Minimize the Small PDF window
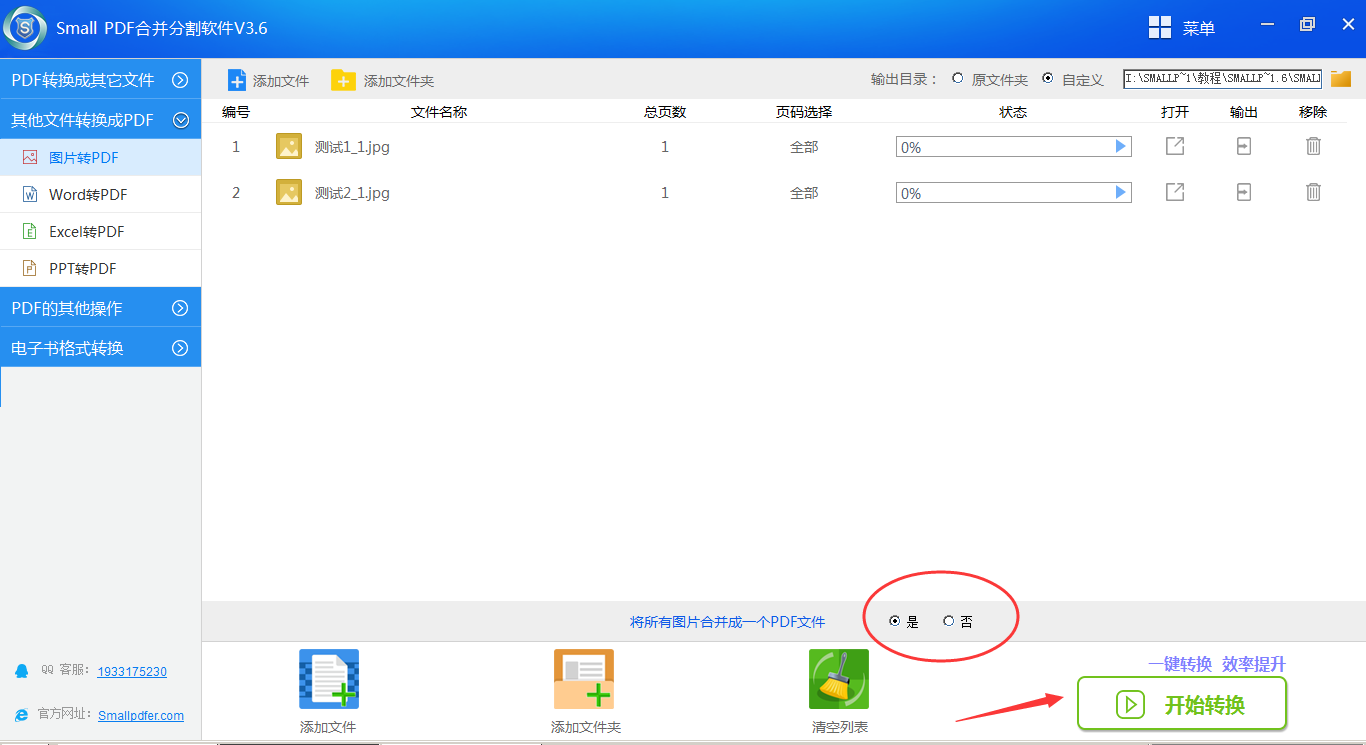Screen dimensions: 1366x745 tap(1268, 25)
